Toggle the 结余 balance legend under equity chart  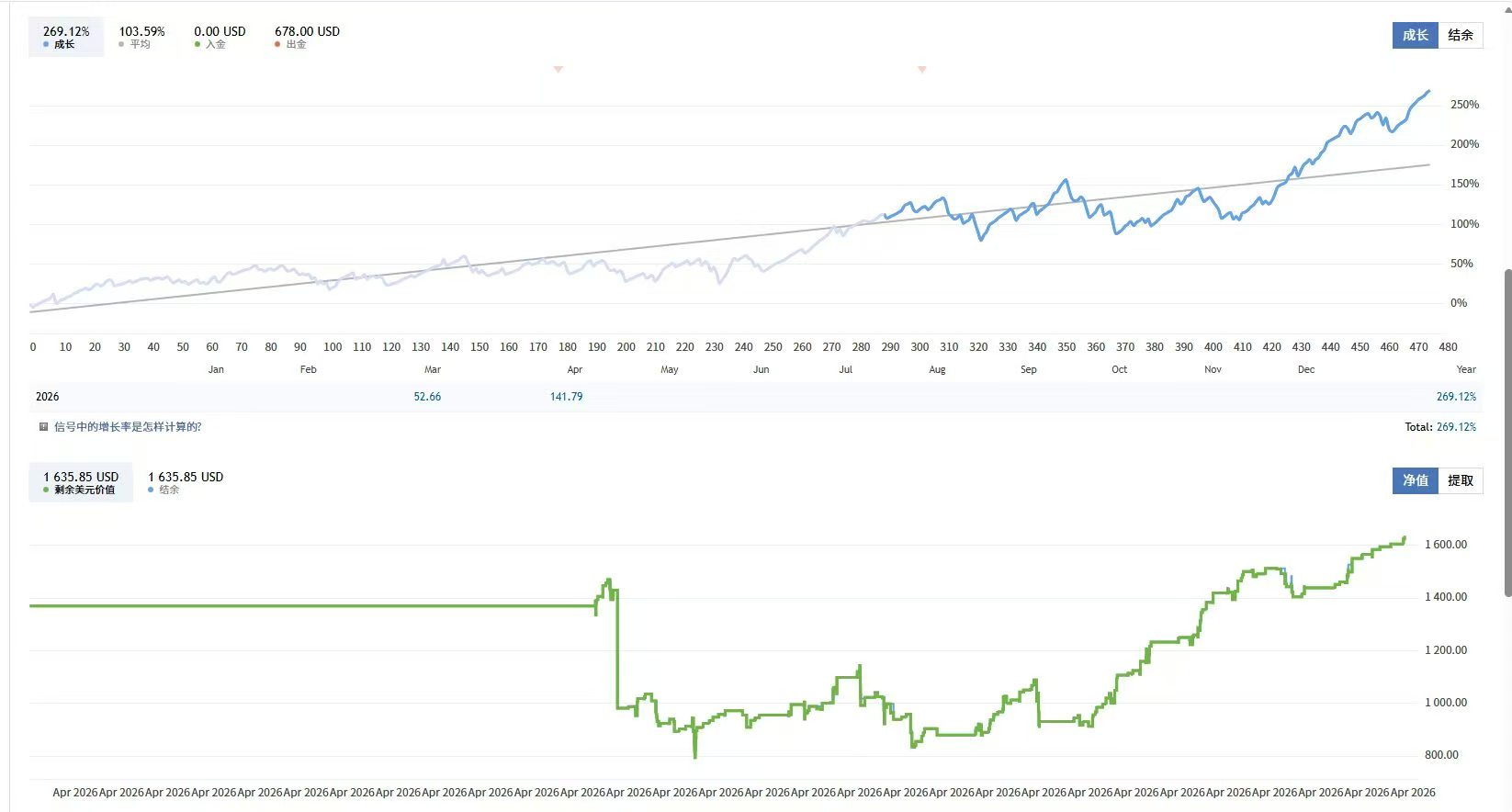(x=186, y=482)
